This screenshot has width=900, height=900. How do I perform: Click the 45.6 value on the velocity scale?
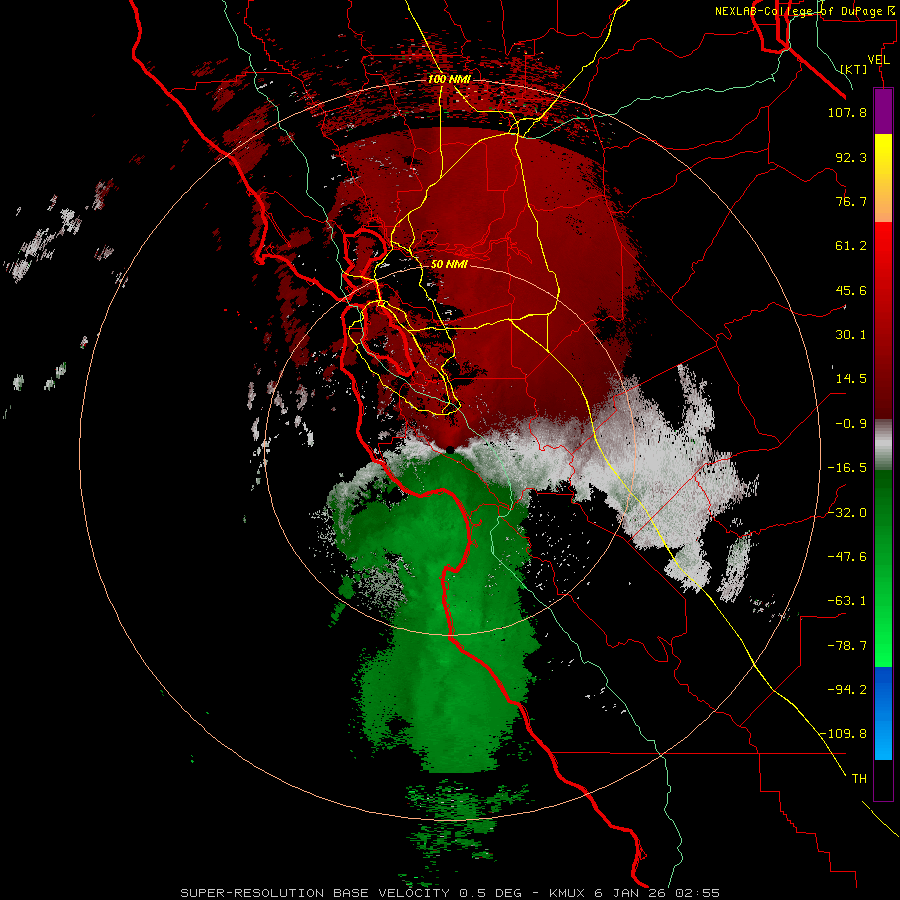click(851, 290)
